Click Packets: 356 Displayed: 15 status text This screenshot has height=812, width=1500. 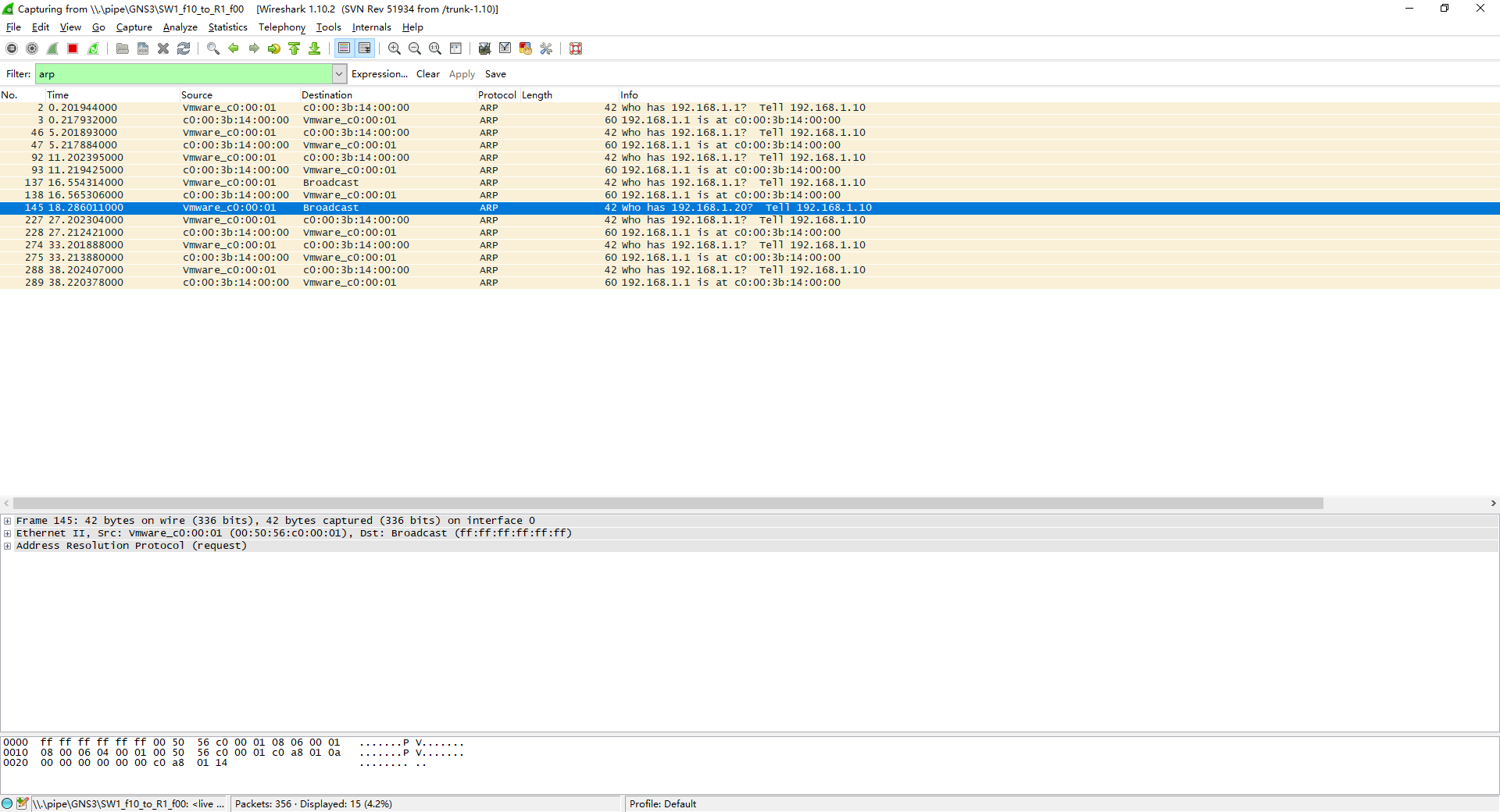point(313,803)
